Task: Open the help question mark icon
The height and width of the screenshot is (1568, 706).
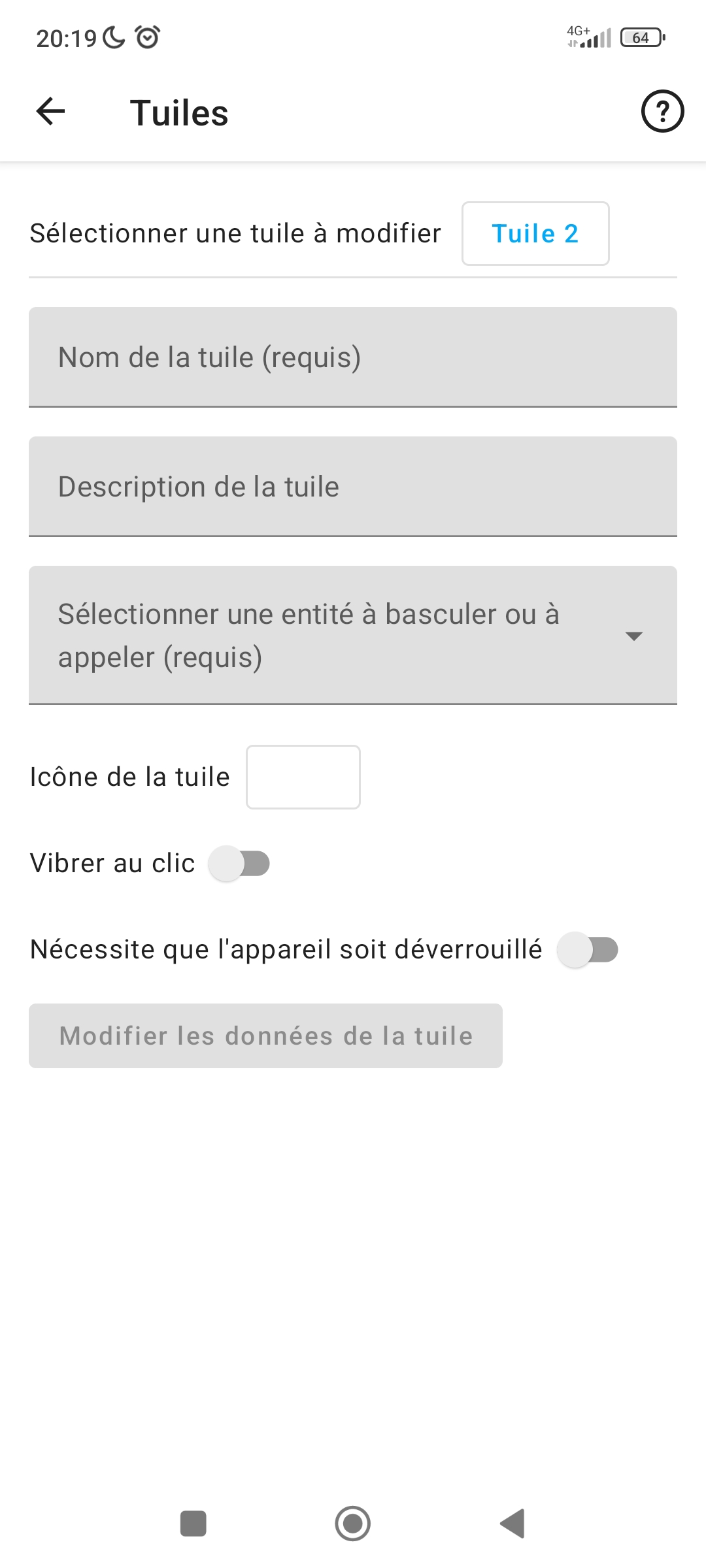Action: tap(662, 112)
